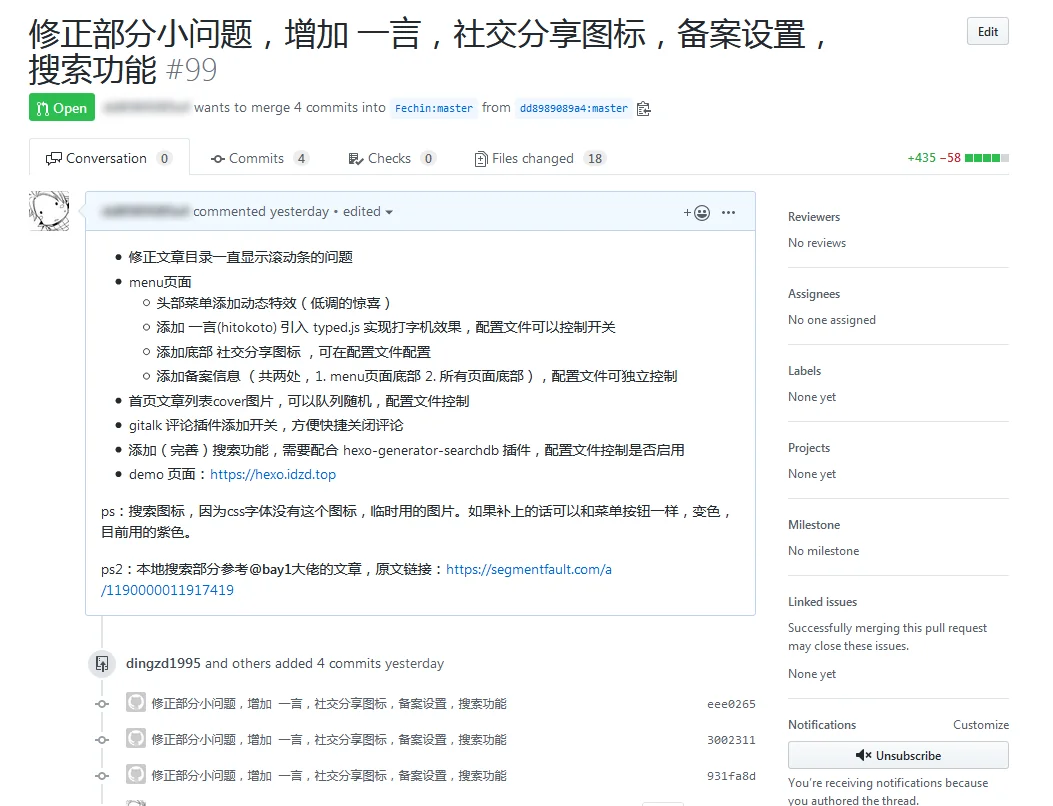This screenshot has height=806, width=1053.
Task: Switch to the Commits tab
Action: pyautogui.click(x=259, y=159)
